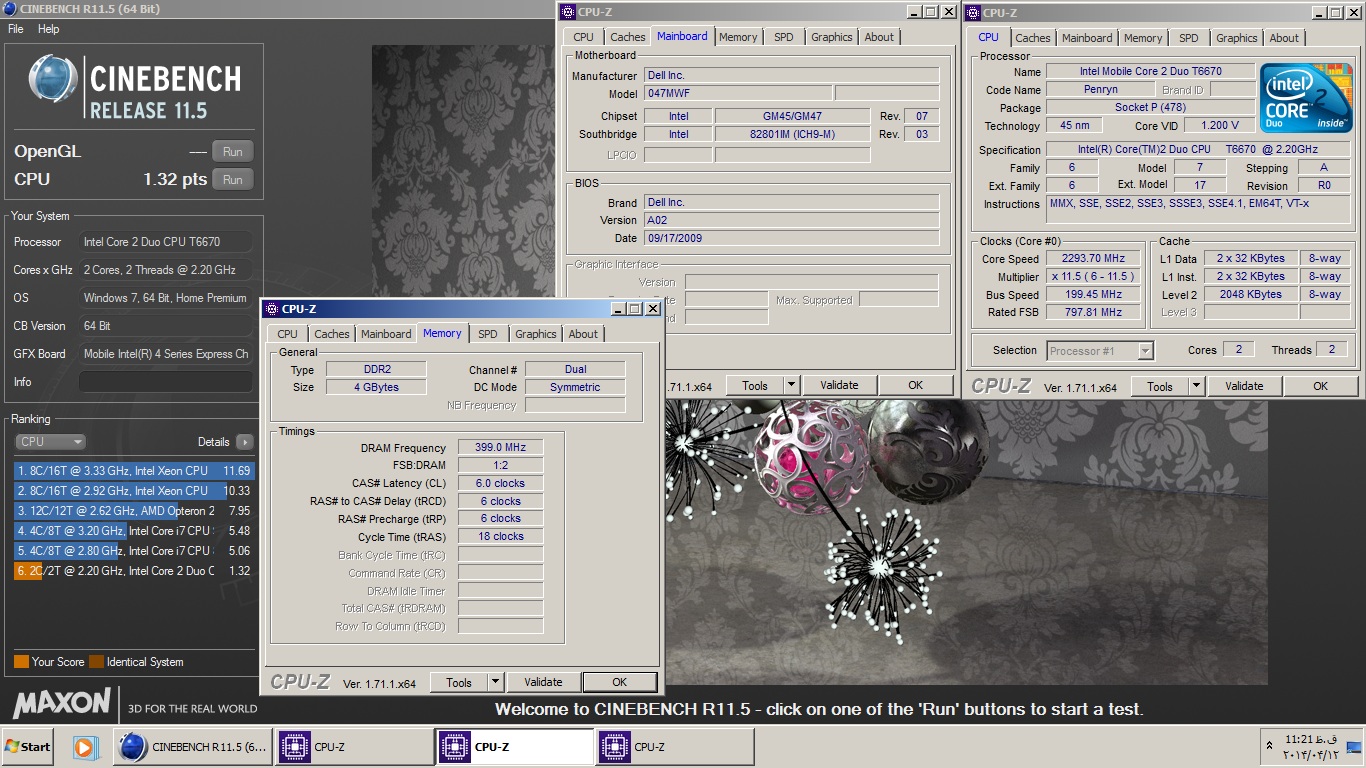Switch to SPD tab in Mainboard CPU-Z window
1366x768 pixels.
[x=783, y=37]
